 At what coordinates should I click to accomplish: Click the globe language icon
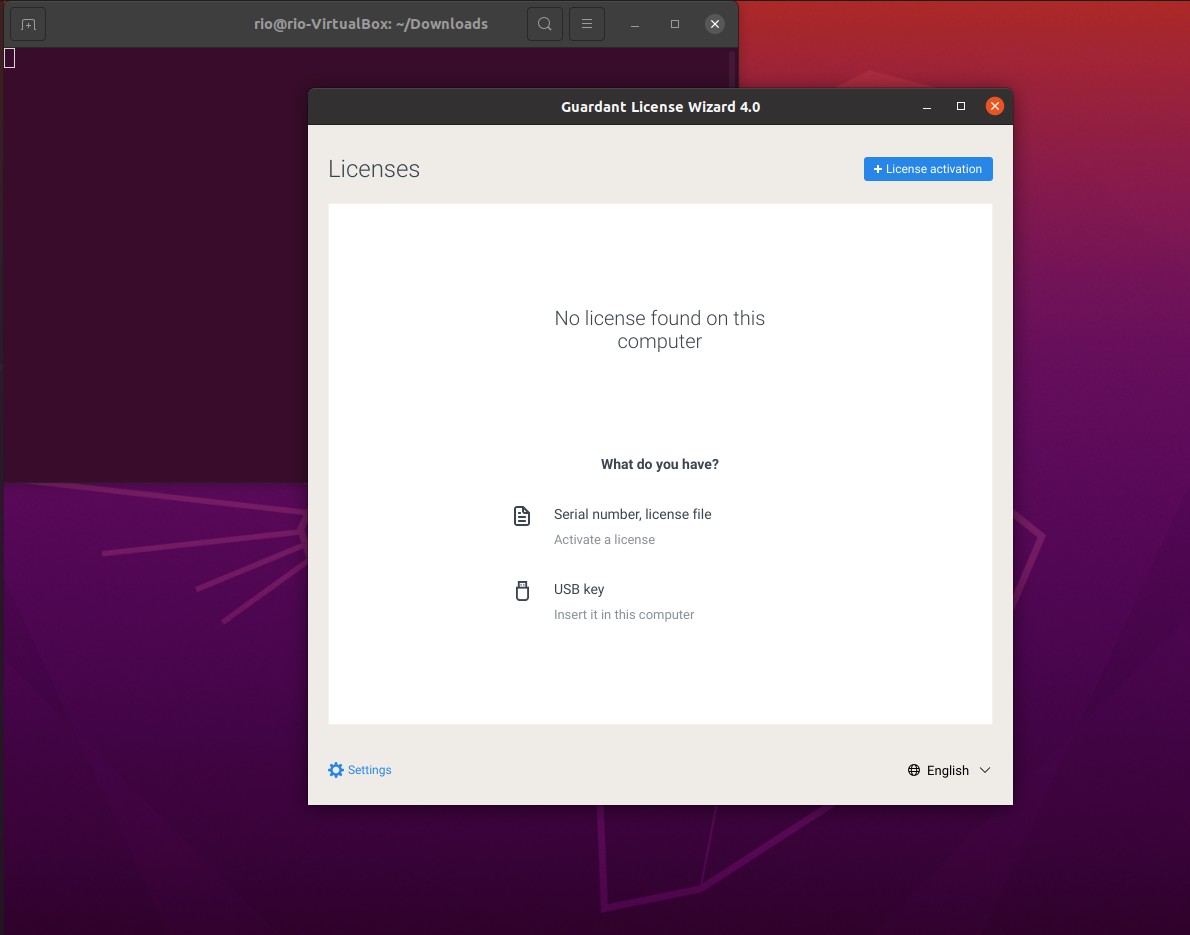[914, 770]
